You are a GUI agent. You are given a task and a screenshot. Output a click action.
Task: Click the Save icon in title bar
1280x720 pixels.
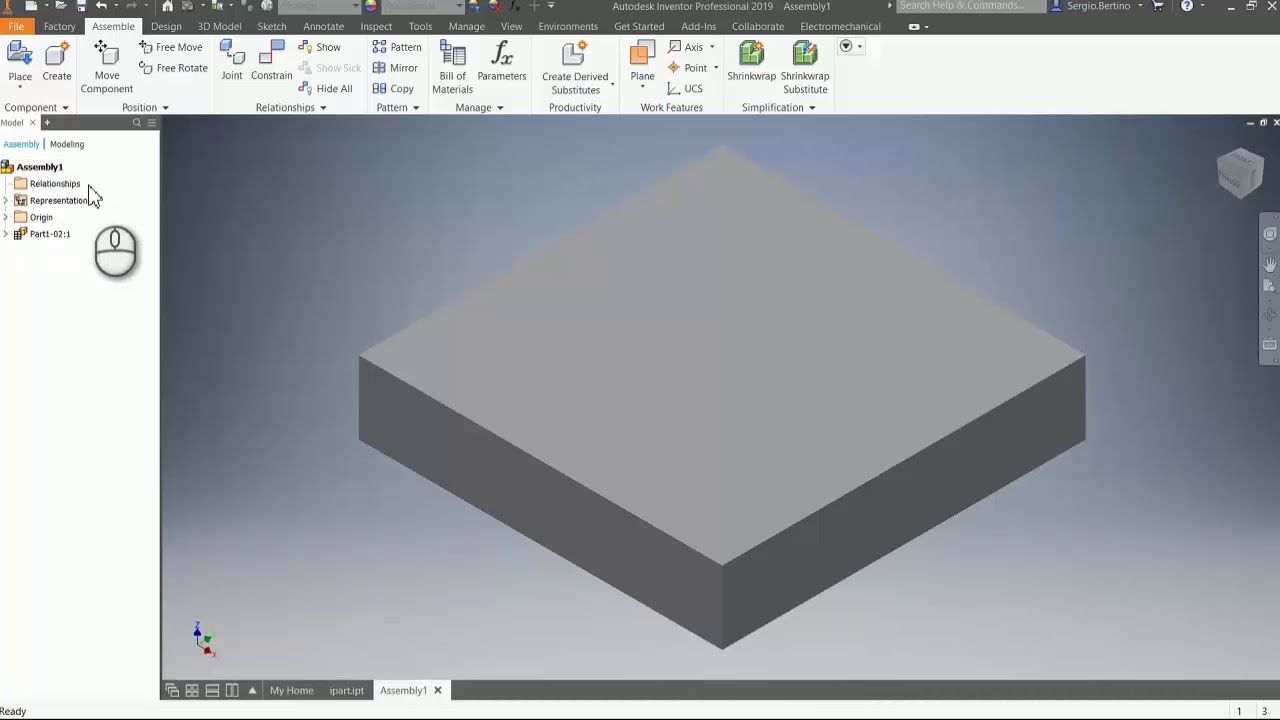82,6
